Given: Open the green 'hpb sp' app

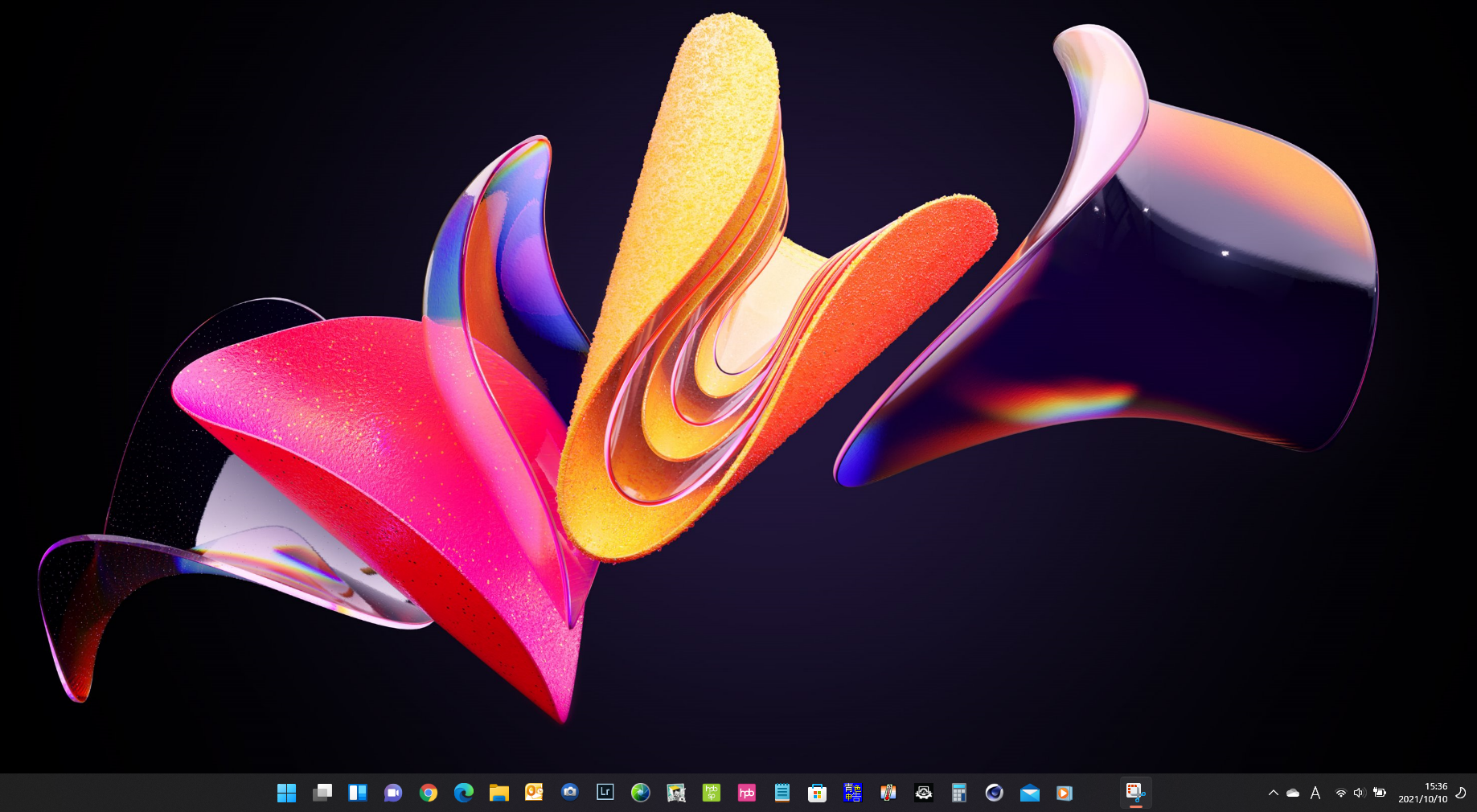Looking at the screenshot, I should pos(712,793).
